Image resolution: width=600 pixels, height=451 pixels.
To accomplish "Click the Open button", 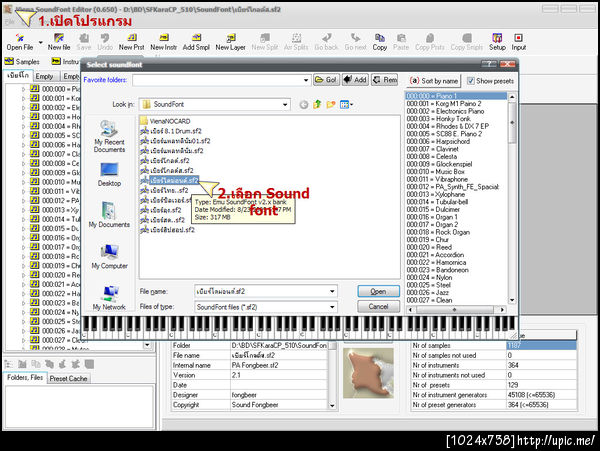I will 378,291.
